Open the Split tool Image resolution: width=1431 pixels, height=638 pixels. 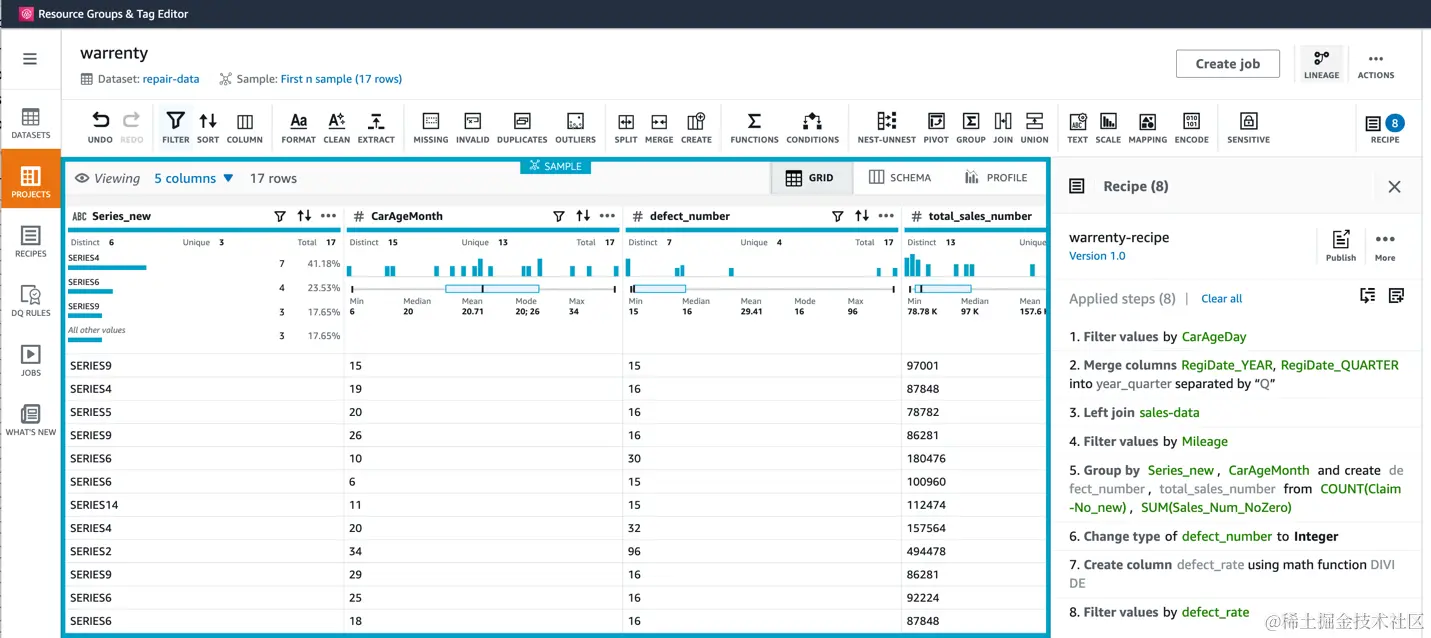click(626, 127)
